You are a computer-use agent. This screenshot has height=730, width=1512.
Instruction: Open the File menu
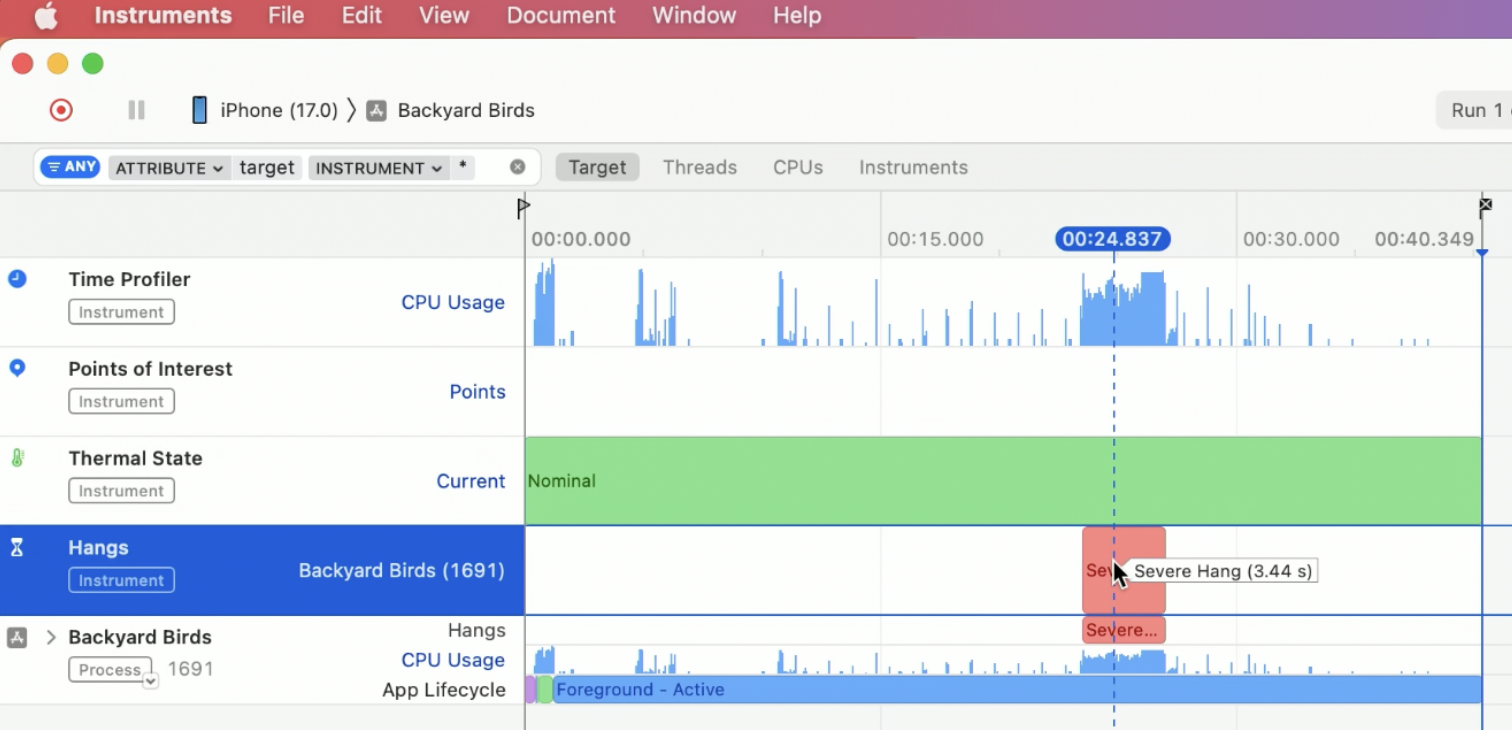coord(286,16)
